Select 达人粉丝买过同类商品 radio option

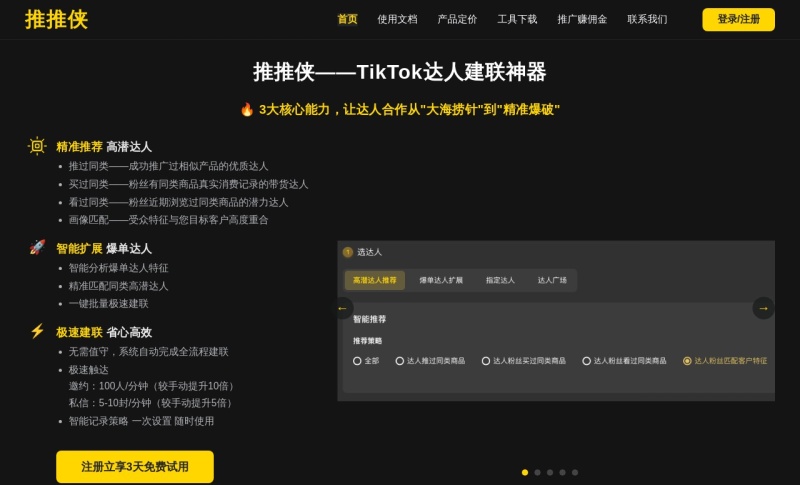523,361
